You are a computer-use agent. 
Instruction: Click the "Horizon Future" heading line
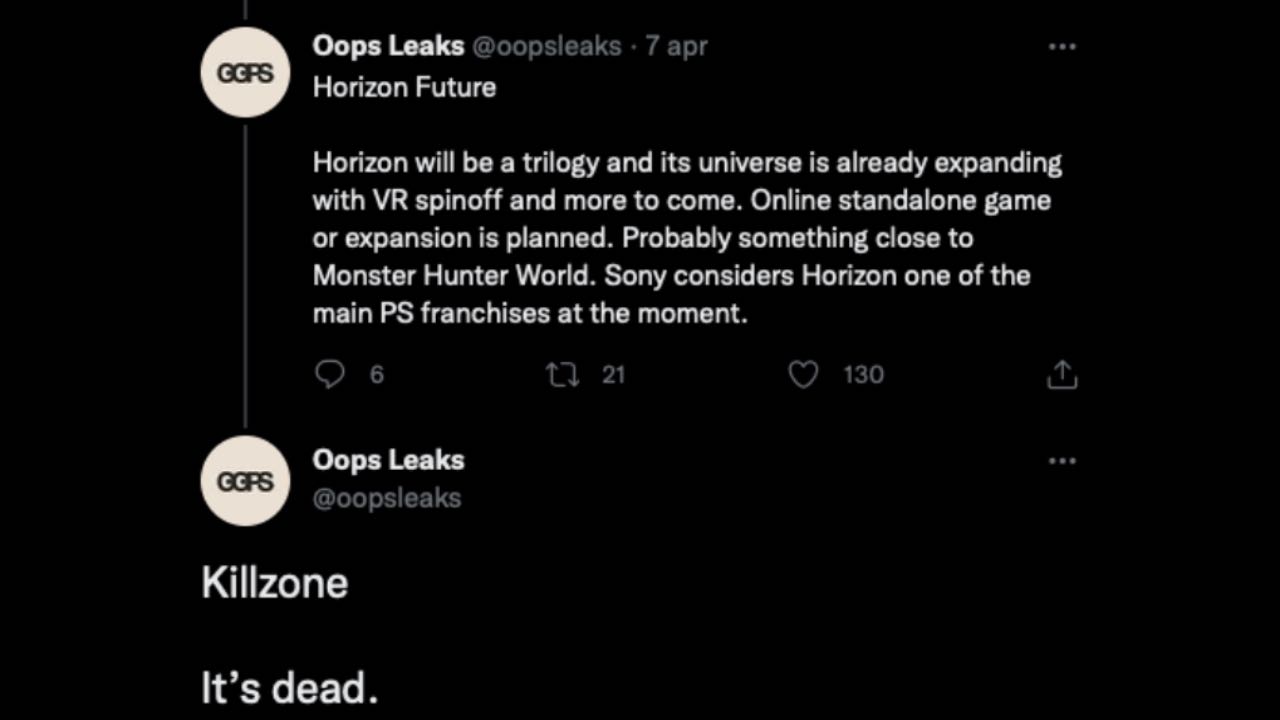click(404, 87)
